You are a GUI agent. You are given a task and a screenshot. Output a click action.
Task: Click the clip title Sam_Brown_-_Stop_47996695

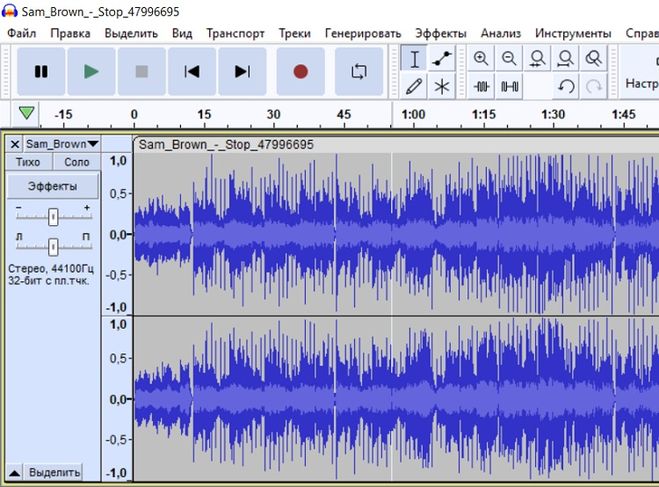[x=226, y=145]
